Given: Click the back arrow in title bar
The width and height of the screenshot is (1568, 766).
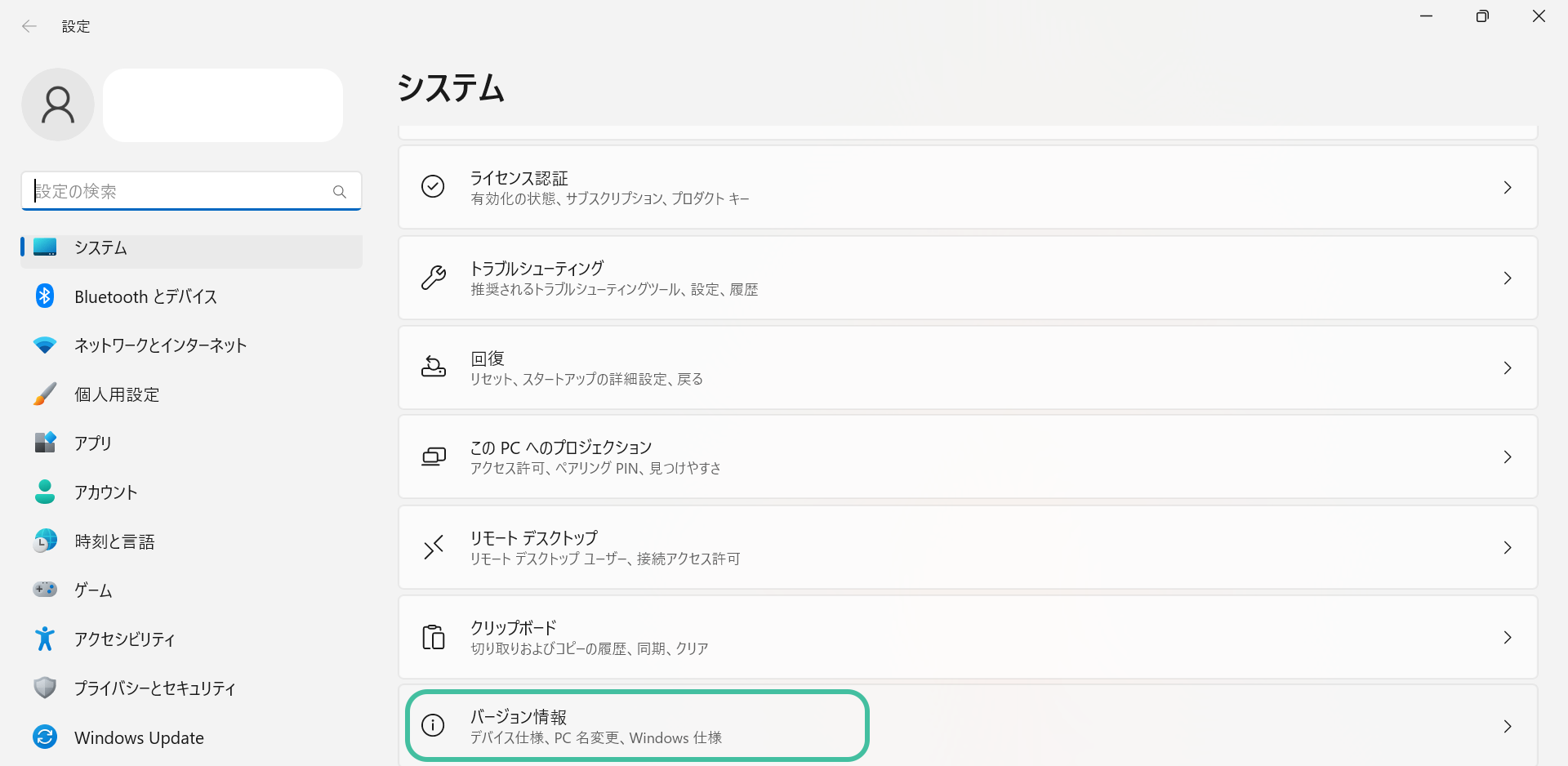Looking at the screenshot, I should tap(29, 26).
